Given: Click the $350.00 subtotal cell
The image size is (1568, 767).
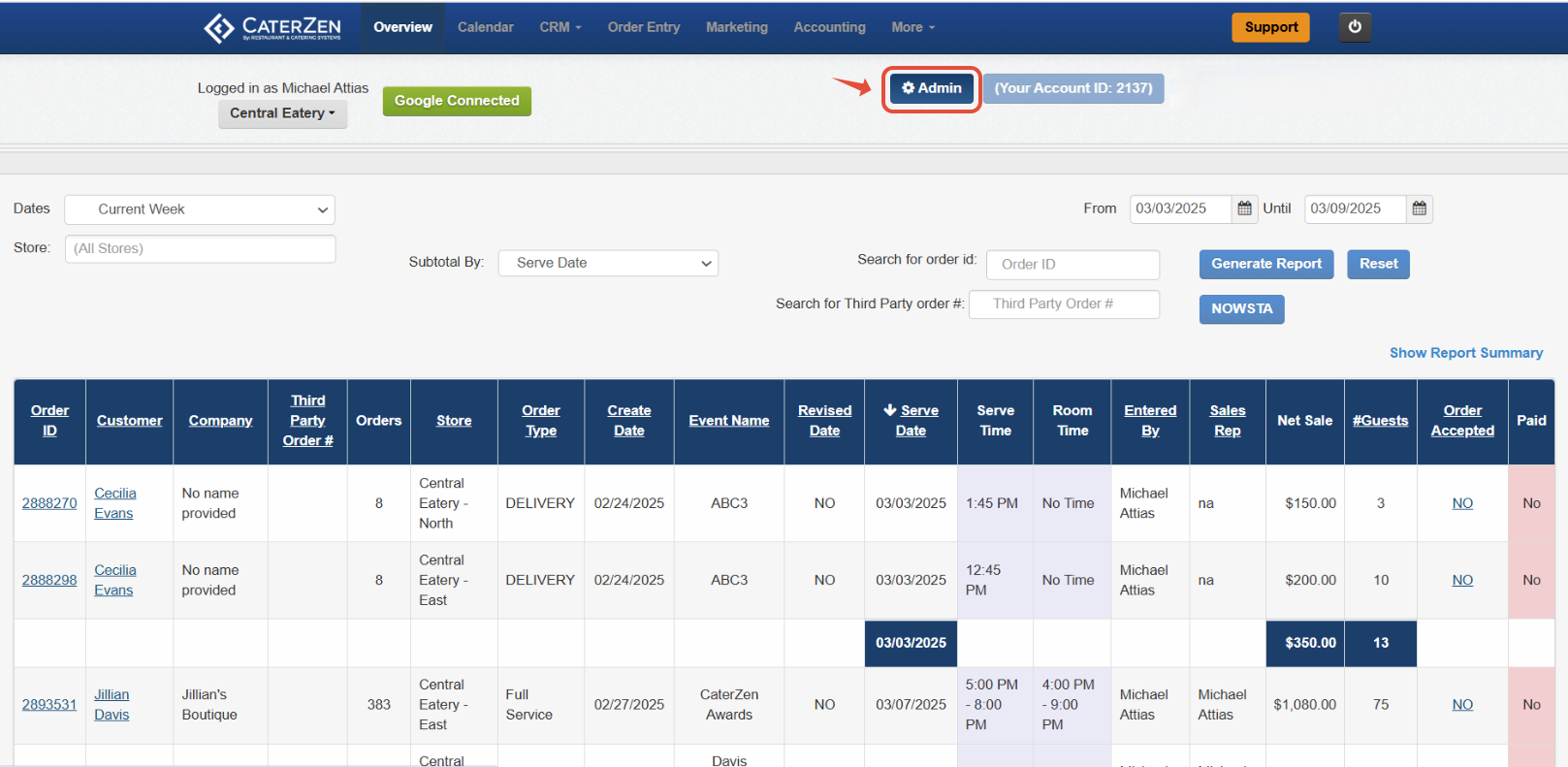Looking at the screenshot, I should tap(1304, 643).
